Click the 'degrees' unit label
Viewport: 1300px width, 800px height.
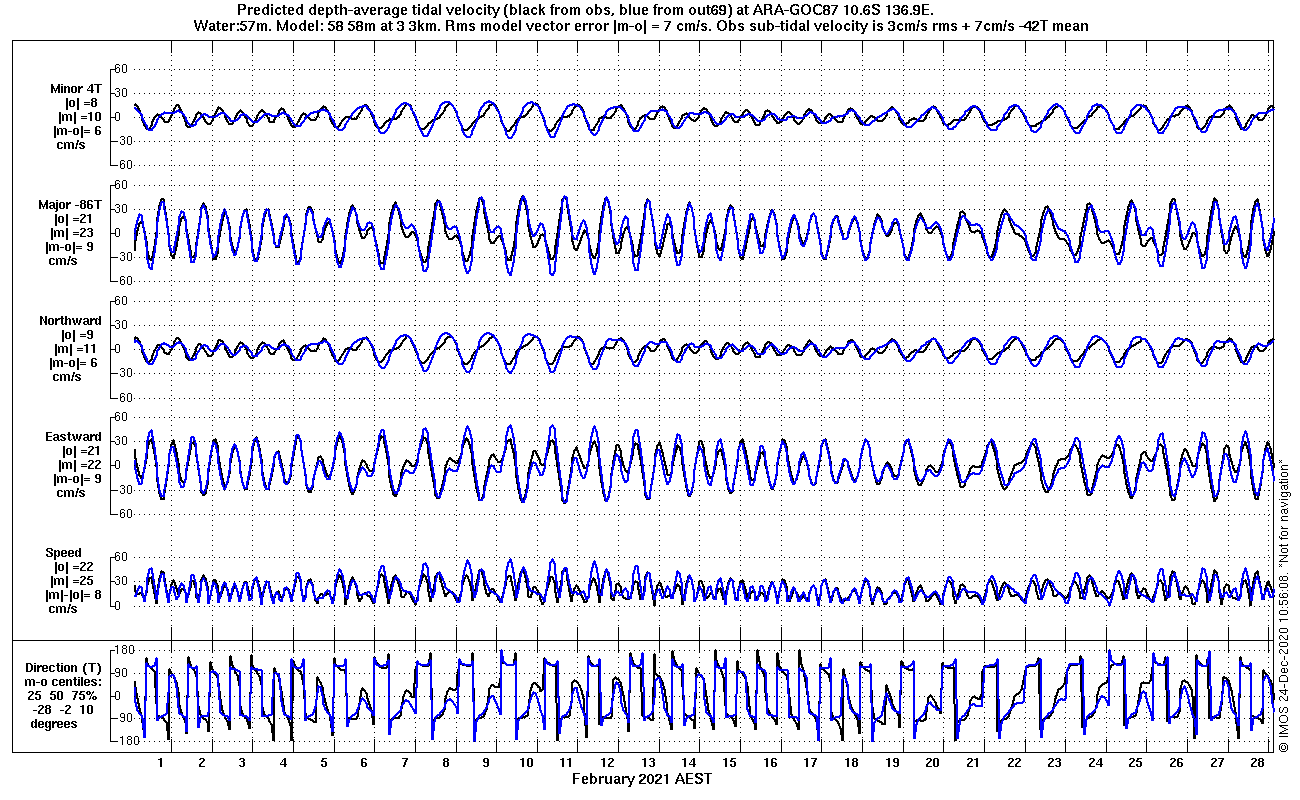(54, 724)
